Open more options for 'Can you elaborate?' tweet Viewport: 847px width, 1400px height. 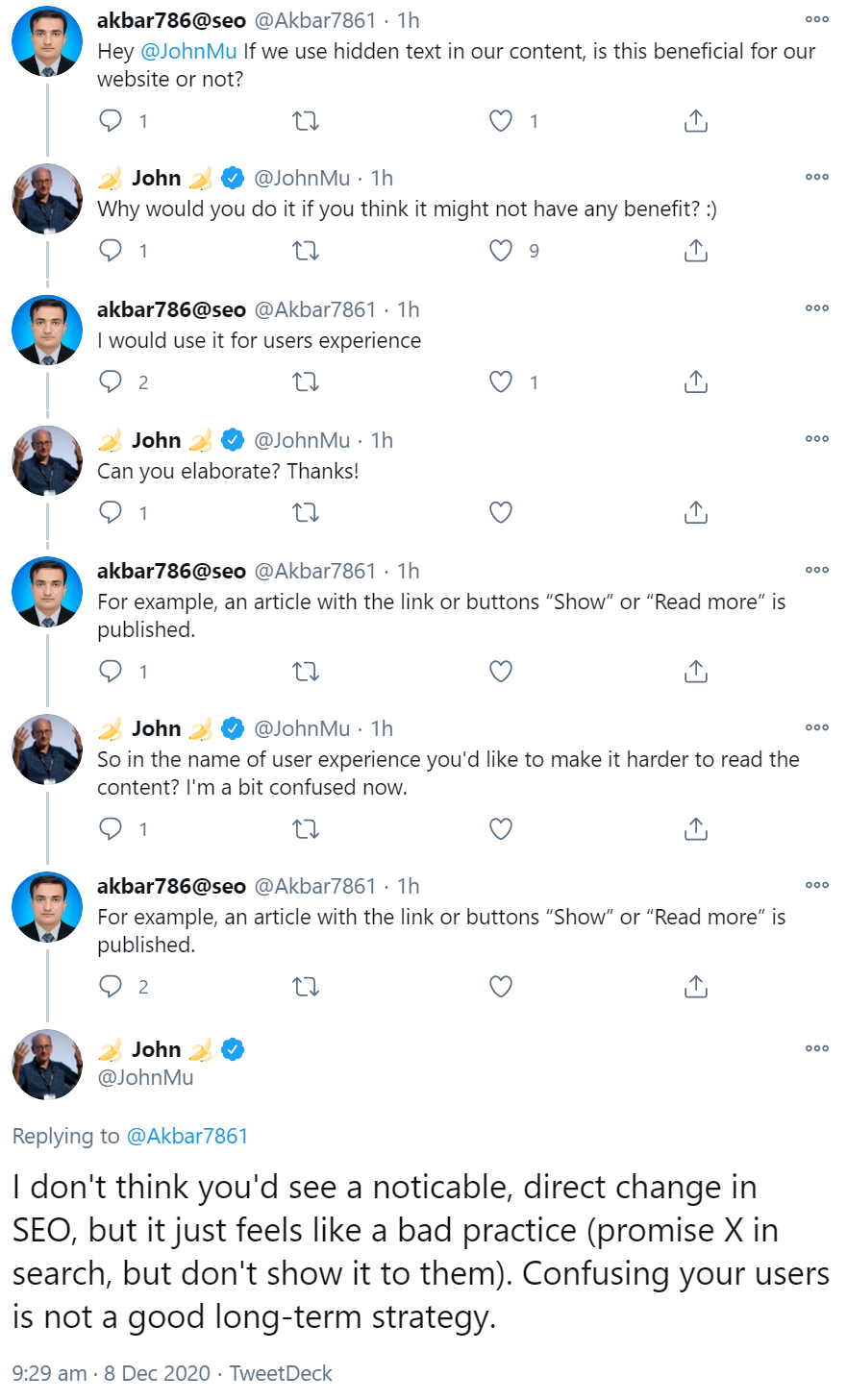coord(816,439)
